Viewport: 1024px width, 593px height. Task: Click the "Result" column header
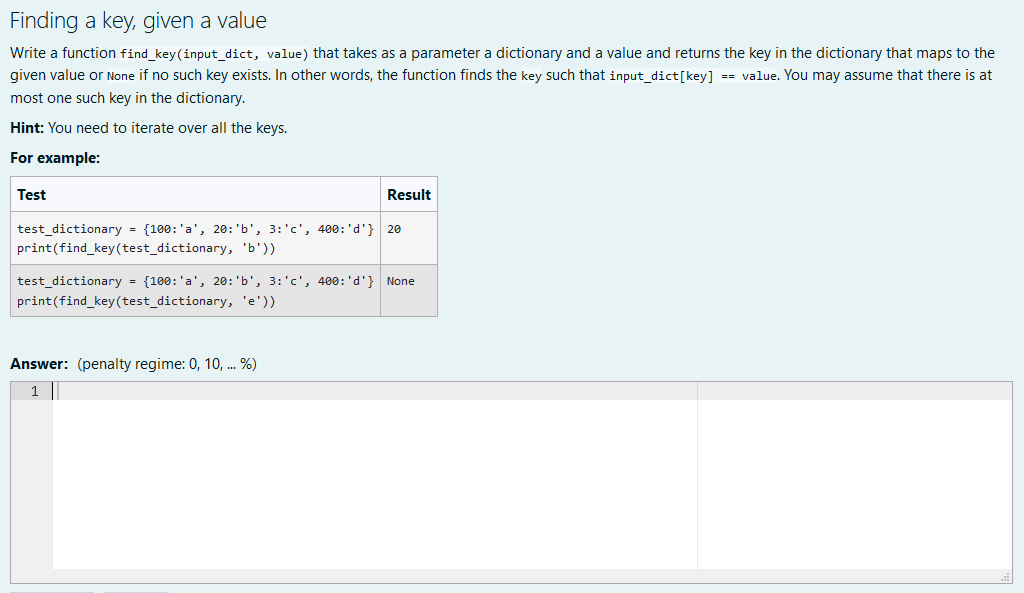[x=409, y=194]
